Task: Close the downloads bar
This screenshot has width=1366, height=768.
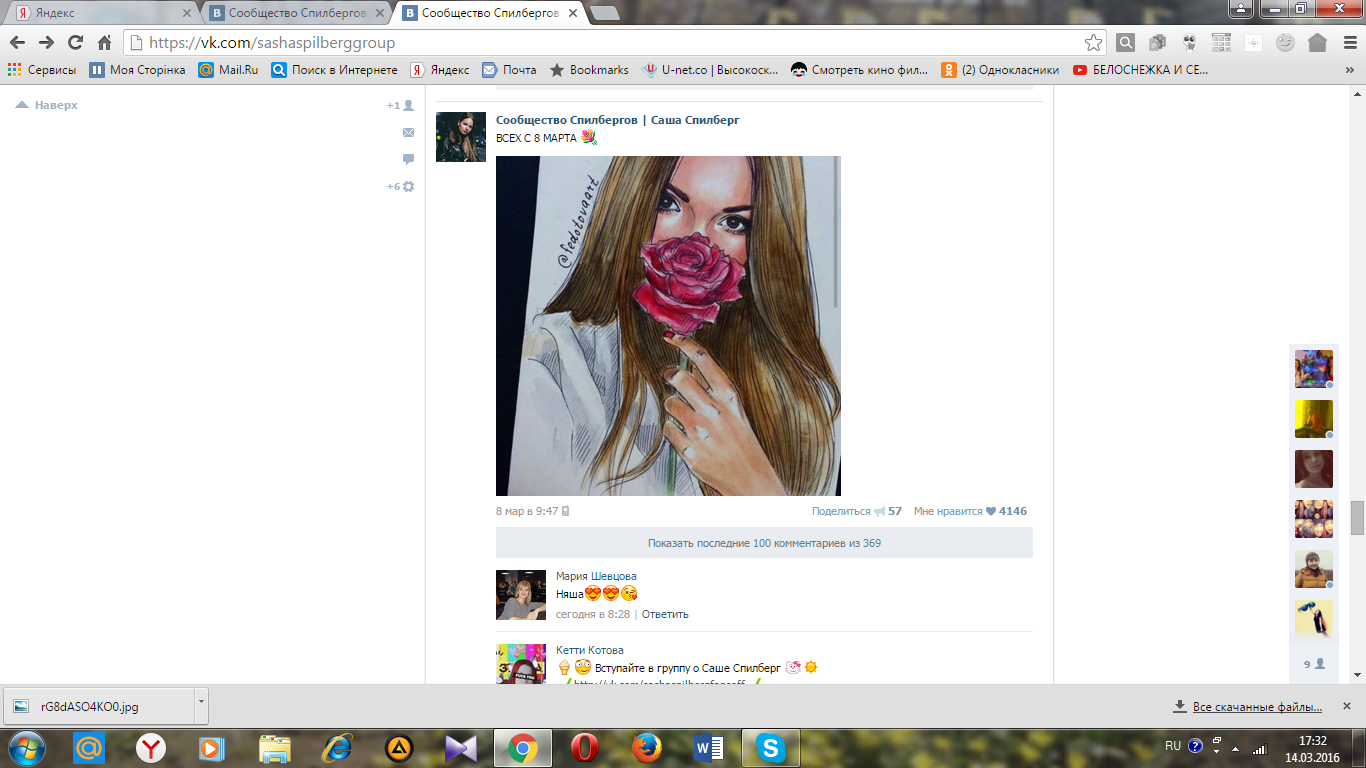Action: pyautogui.click(x=1345, y=707)
